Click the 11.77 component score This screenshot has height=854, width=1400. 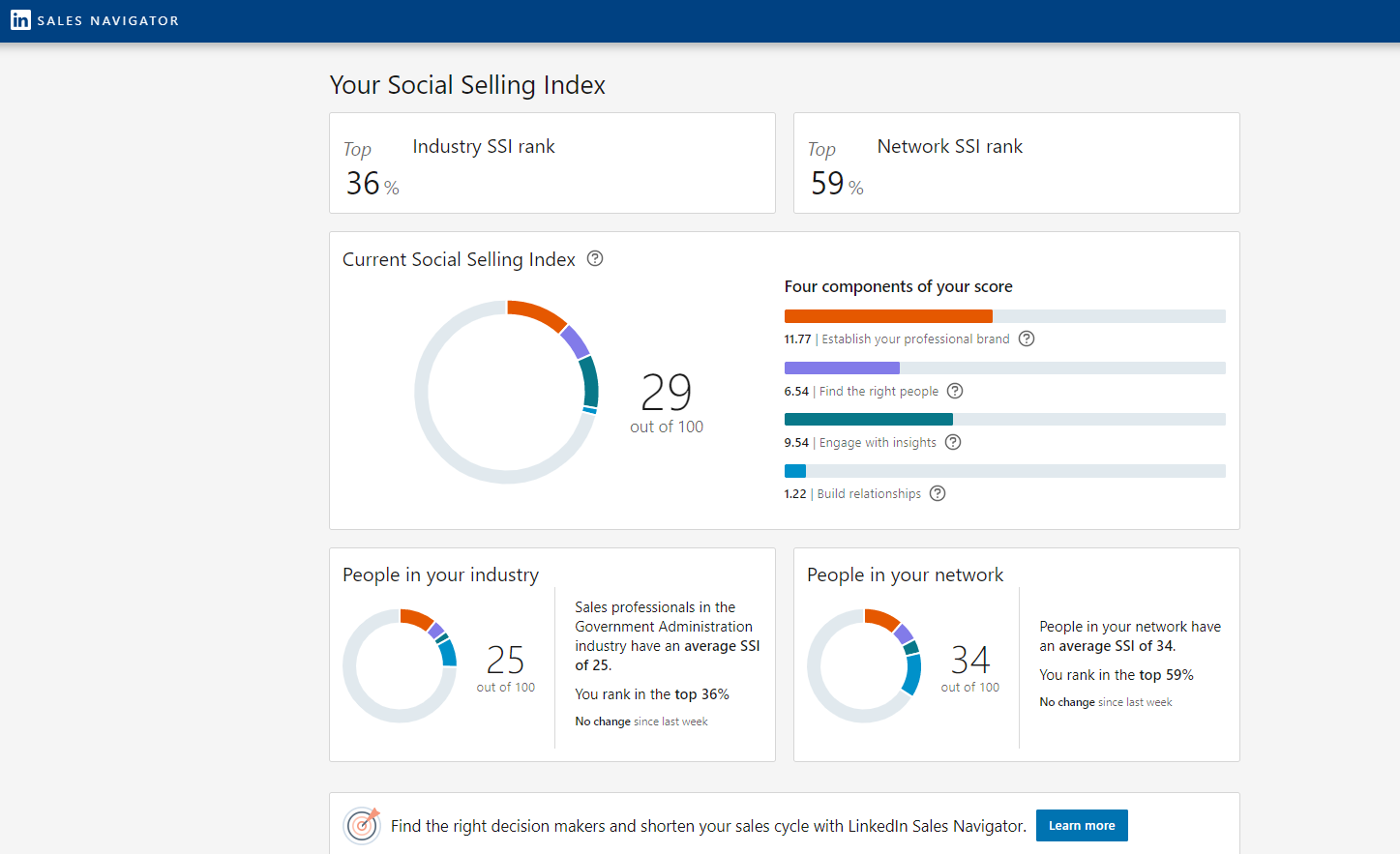(797, 339)
